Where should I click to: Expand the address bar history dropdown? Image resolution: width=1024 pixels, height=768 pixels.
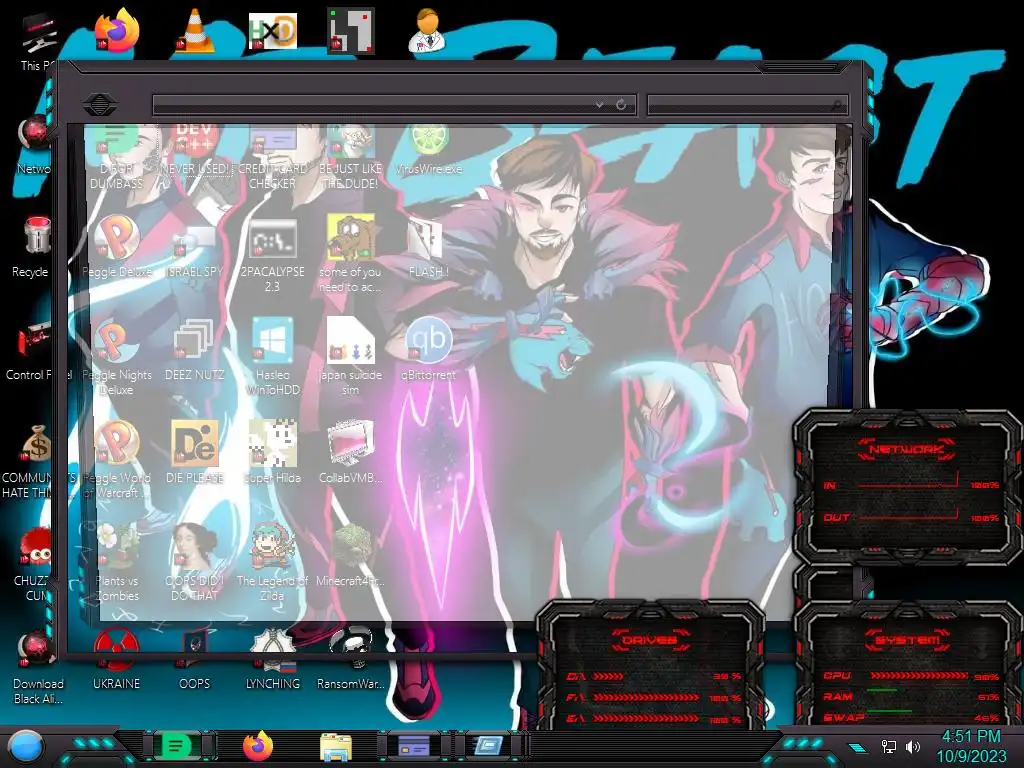point(600,104)
